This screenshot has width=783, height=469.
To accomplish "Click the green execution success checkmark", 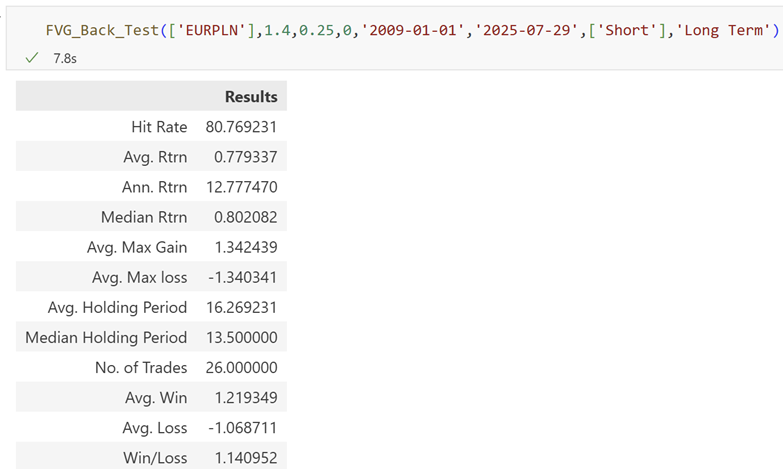I will click(31, 58).
